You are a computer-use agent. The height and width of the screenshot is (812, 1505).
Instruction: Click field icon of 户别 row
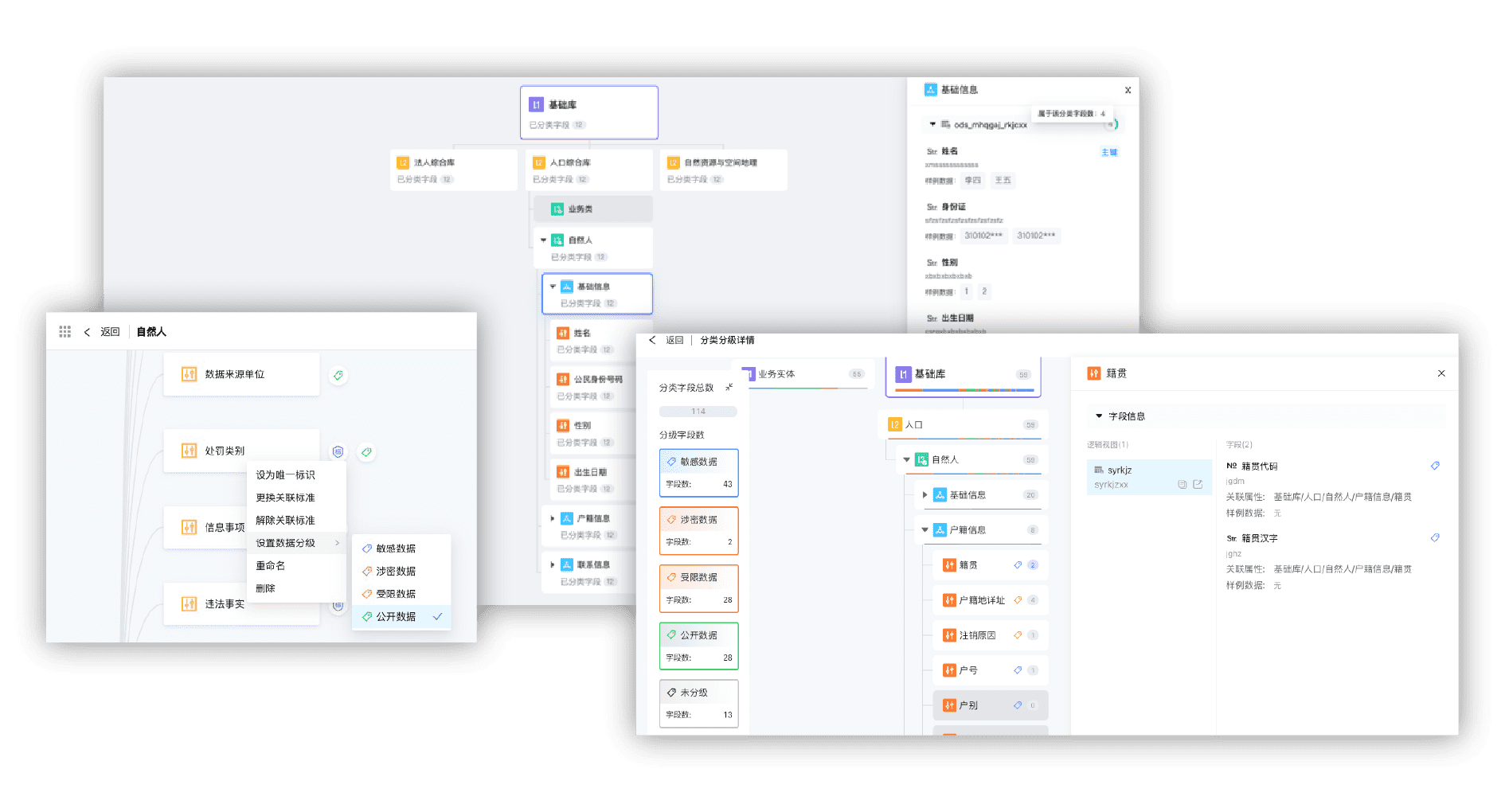click(949, 705)
